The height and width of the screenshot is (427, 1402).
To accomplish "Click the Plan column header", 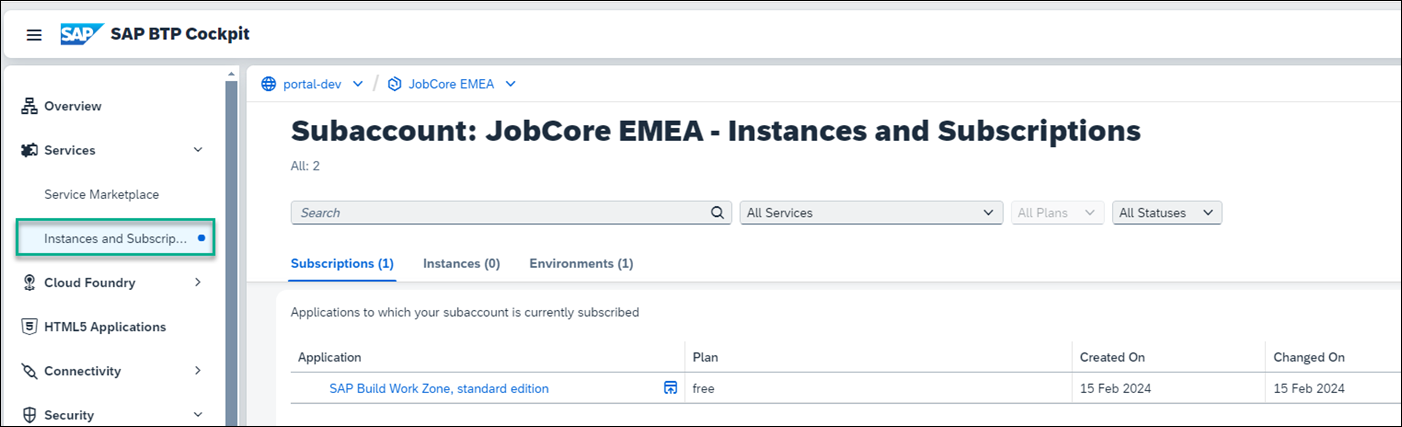I will [705, 357].
